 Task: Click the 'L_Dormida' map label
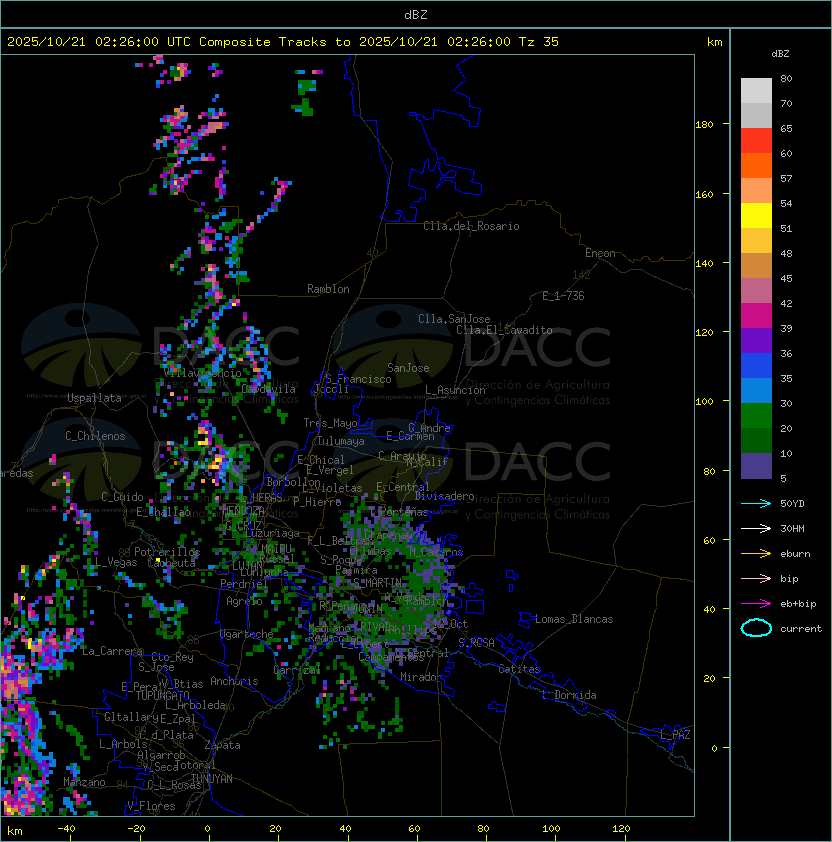point(569,695)
